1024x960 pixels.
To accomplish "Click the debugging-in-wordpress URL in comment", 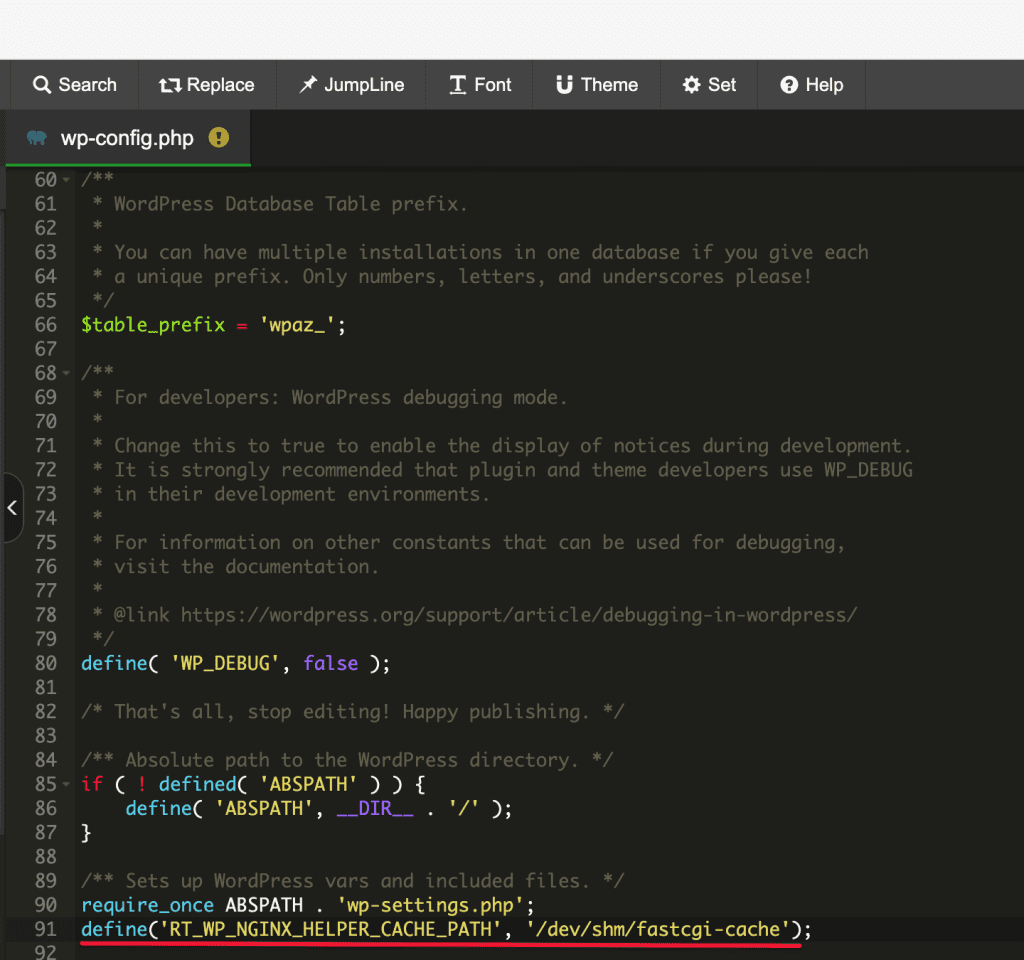I will pos(519,615).
